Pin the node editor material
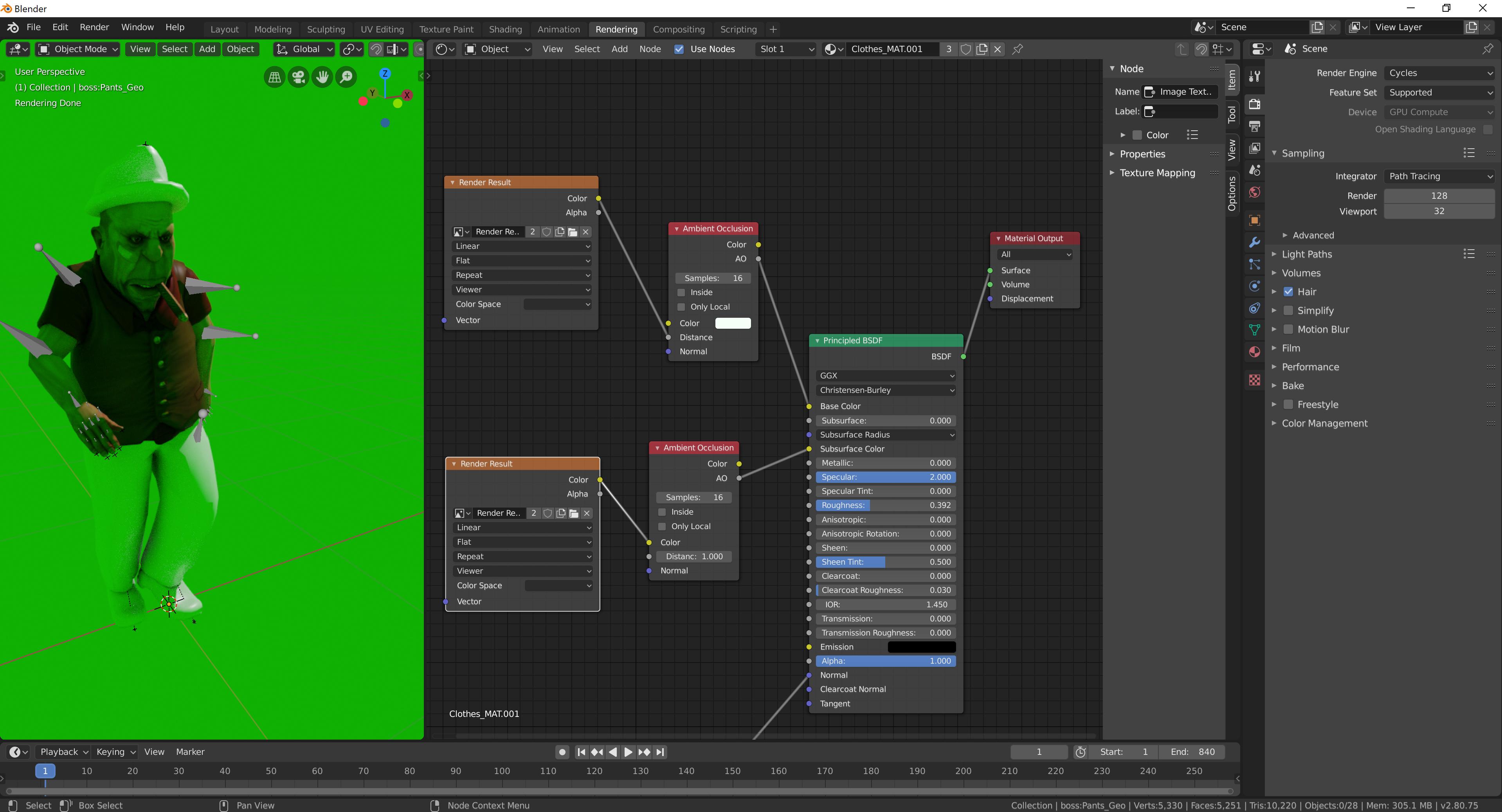This screenshot has height=812, width=1502. click(1018, 49)
